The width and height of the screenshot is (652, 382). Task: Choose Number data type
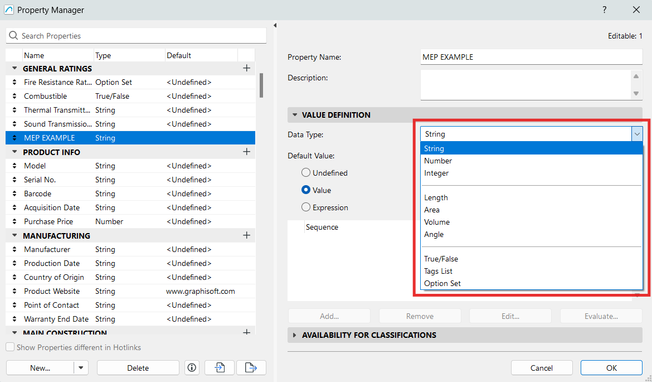click(x=531, y=160)
